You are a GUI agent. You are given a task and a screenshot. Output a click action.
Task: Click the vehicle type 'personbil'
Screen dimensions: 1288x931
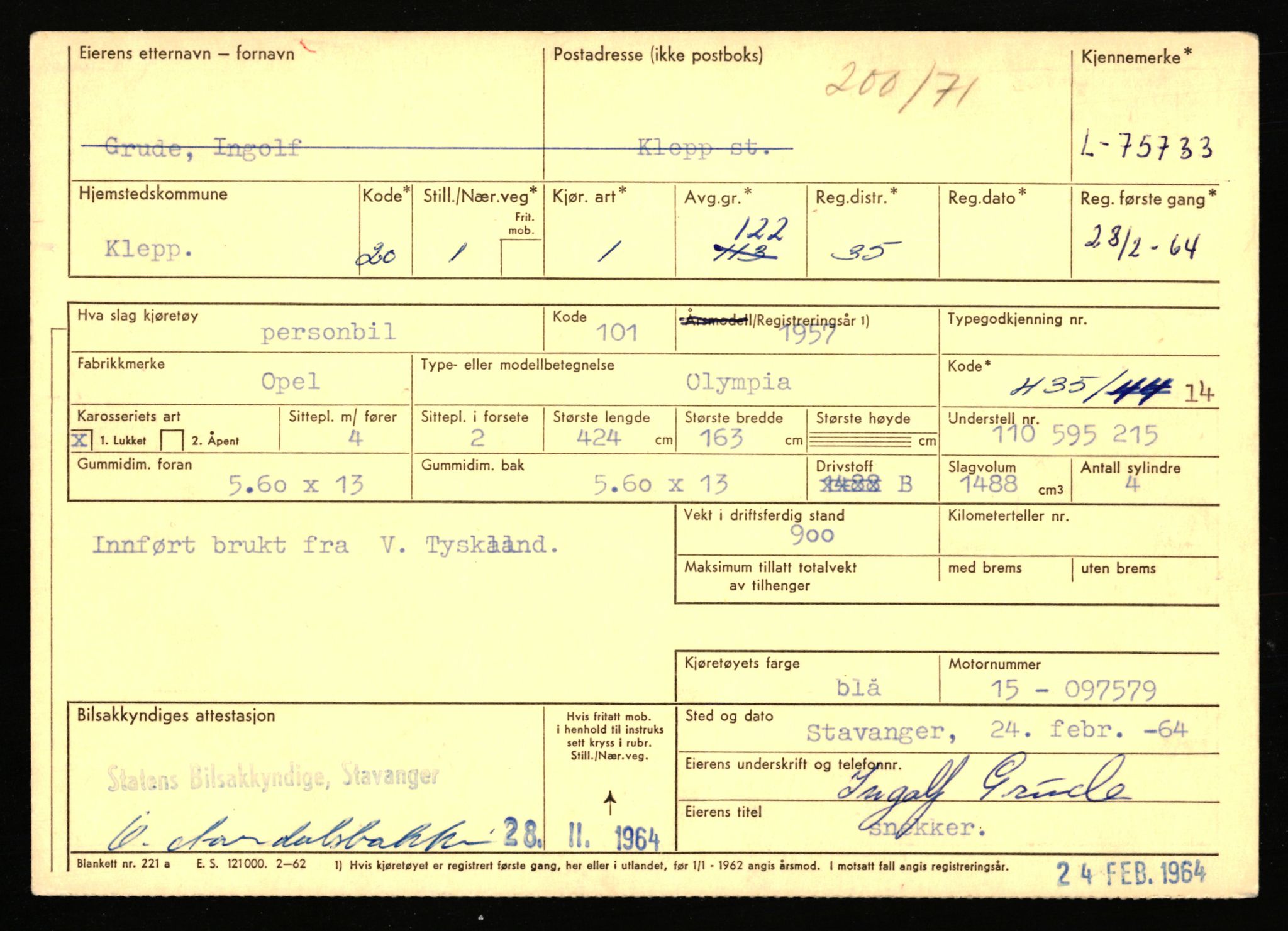click(x=328, y=332)
